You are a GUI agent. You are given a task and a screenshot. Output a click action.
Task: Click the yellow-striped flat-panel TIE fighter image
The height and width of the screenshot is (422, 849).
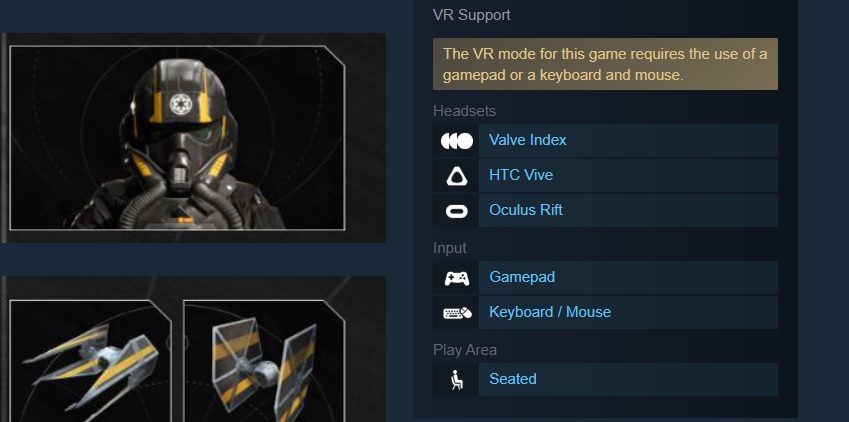264,361
